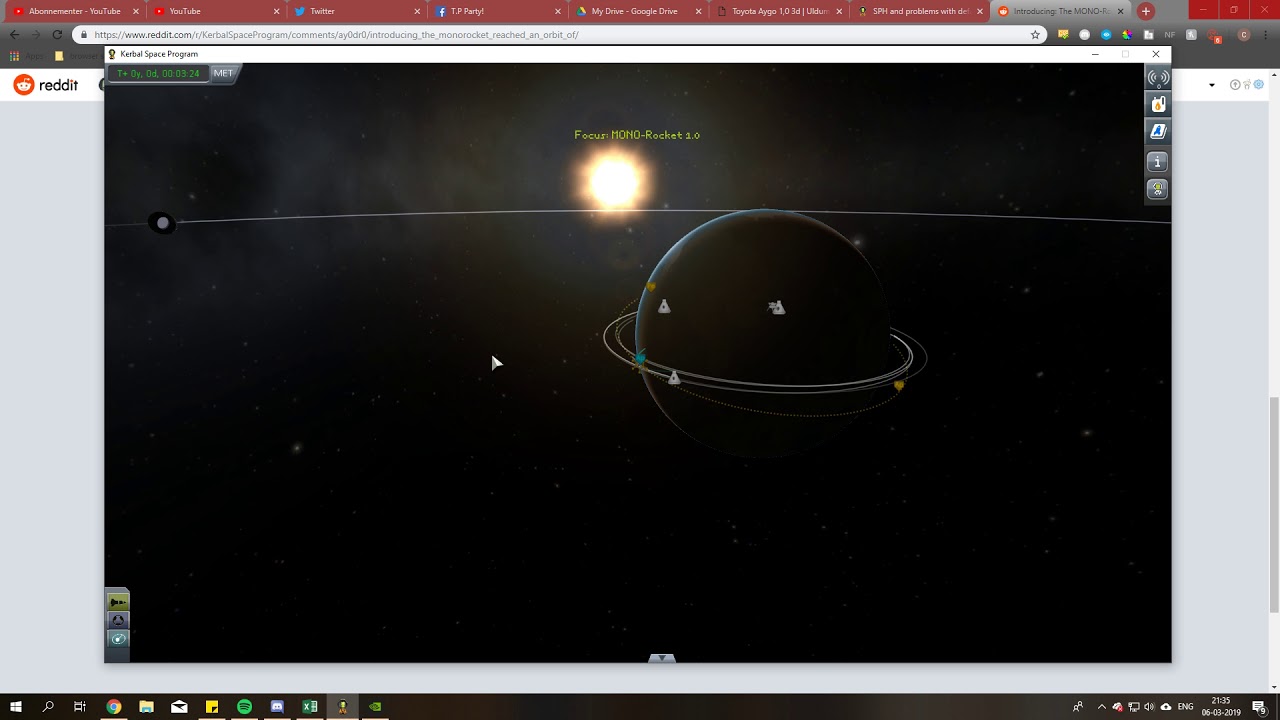Click the blue gear icon on the reddit header

[1258, 85]
